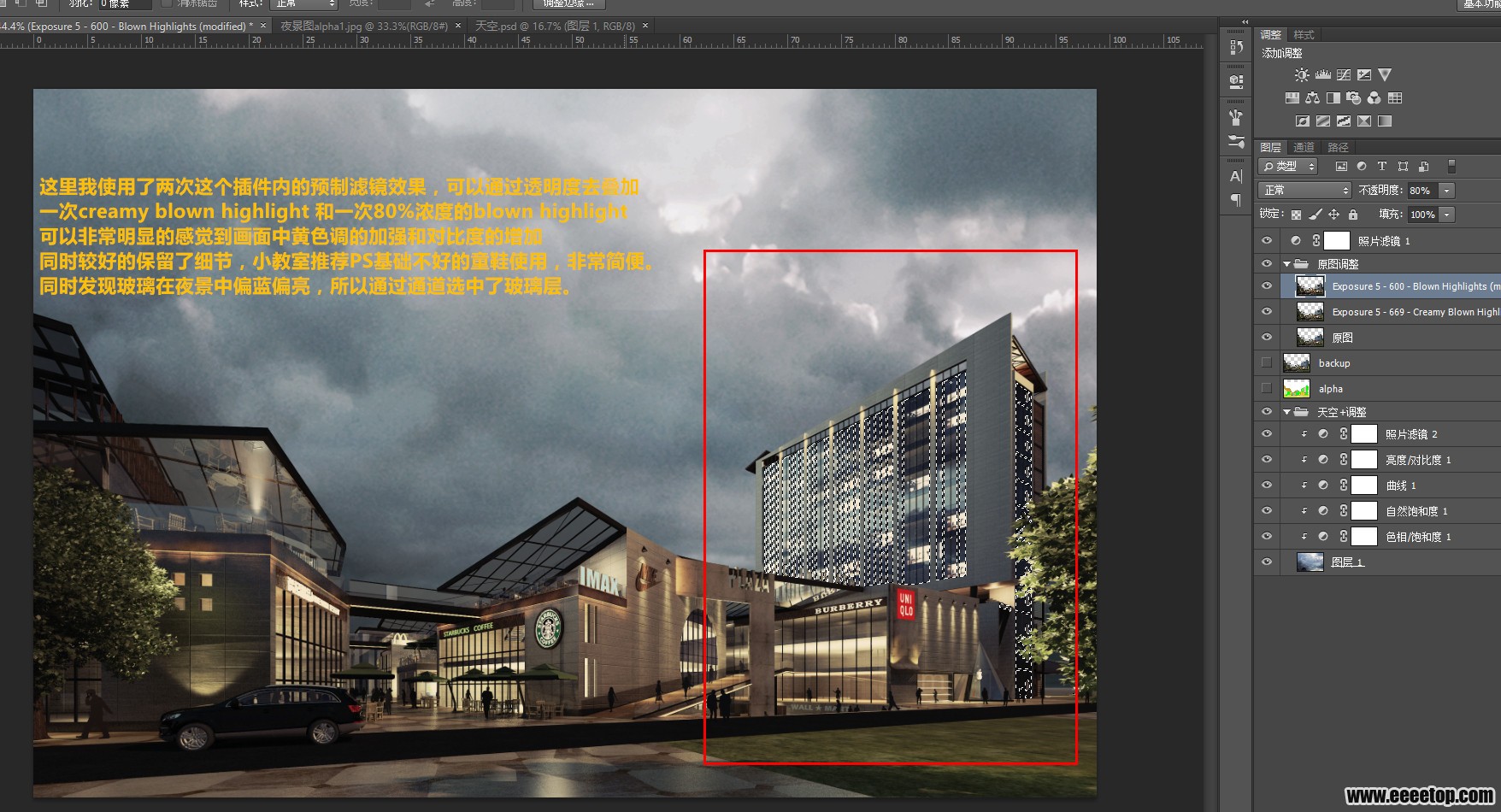Add a Brightness/Contrast adjustment layer
1501x812 pixels.
pos(1302,75)
